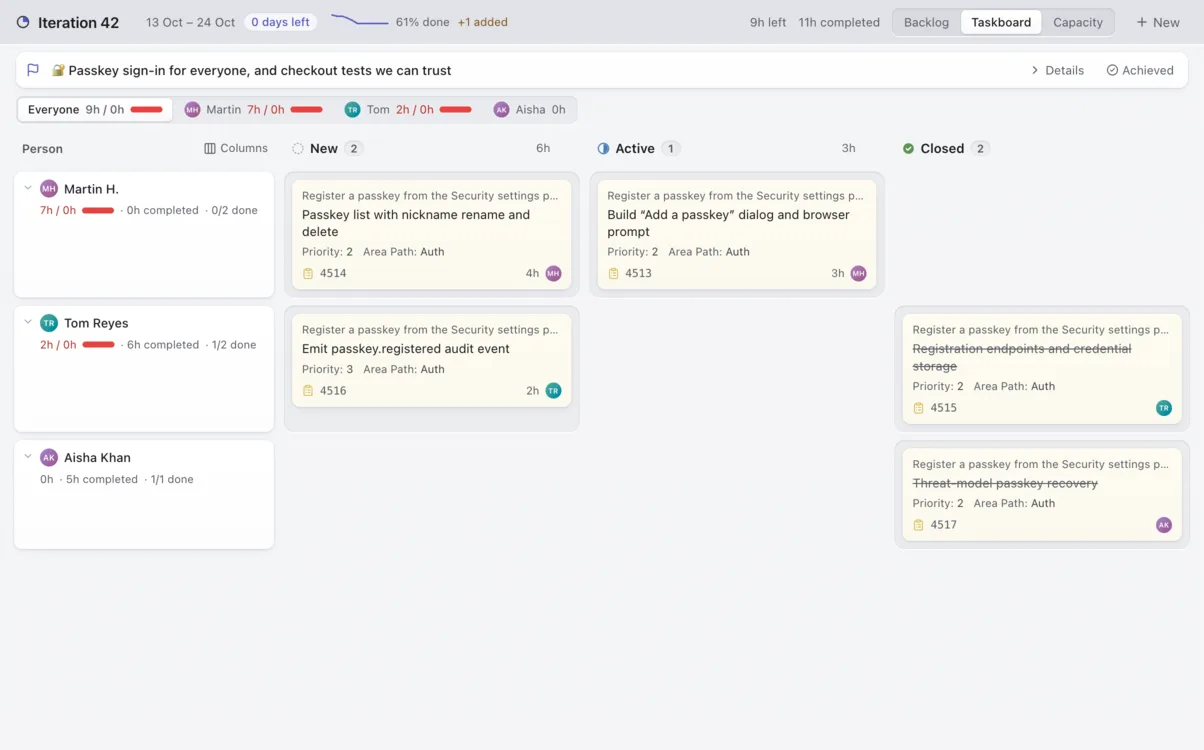Click 4h estimate on card 4514
The image size is (1204, 750).
pyautogui.click(x=532, y=273)
